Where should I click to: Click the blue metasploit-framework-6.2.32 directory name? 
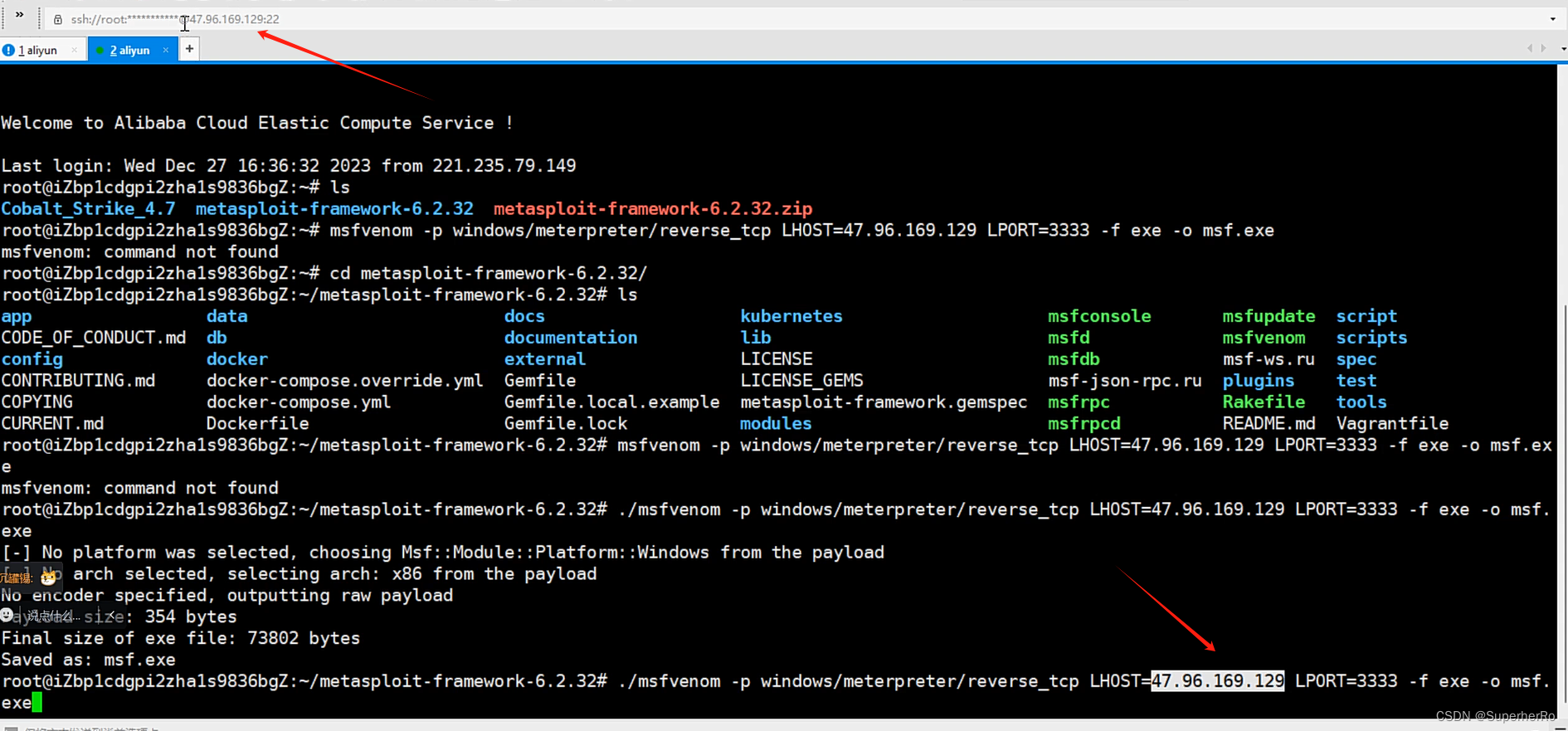[x=334, y=209]
